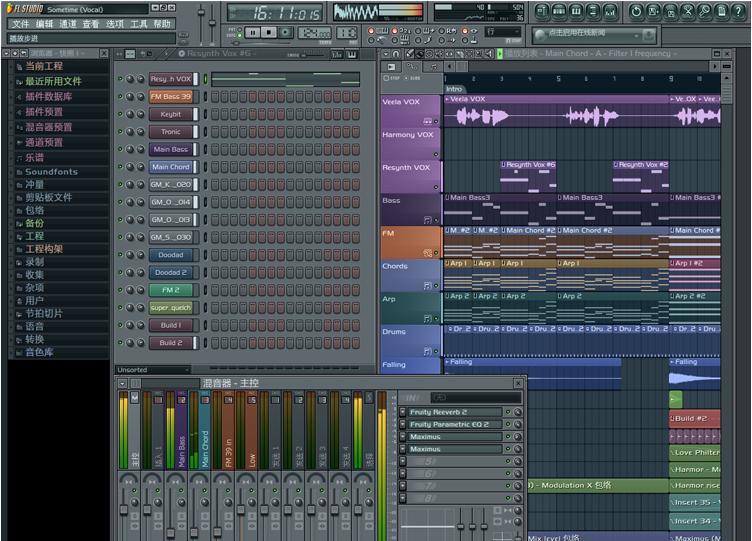Click the Intro timeline marker in playlist
The image size is (752, 541).
tap(455, 89)
